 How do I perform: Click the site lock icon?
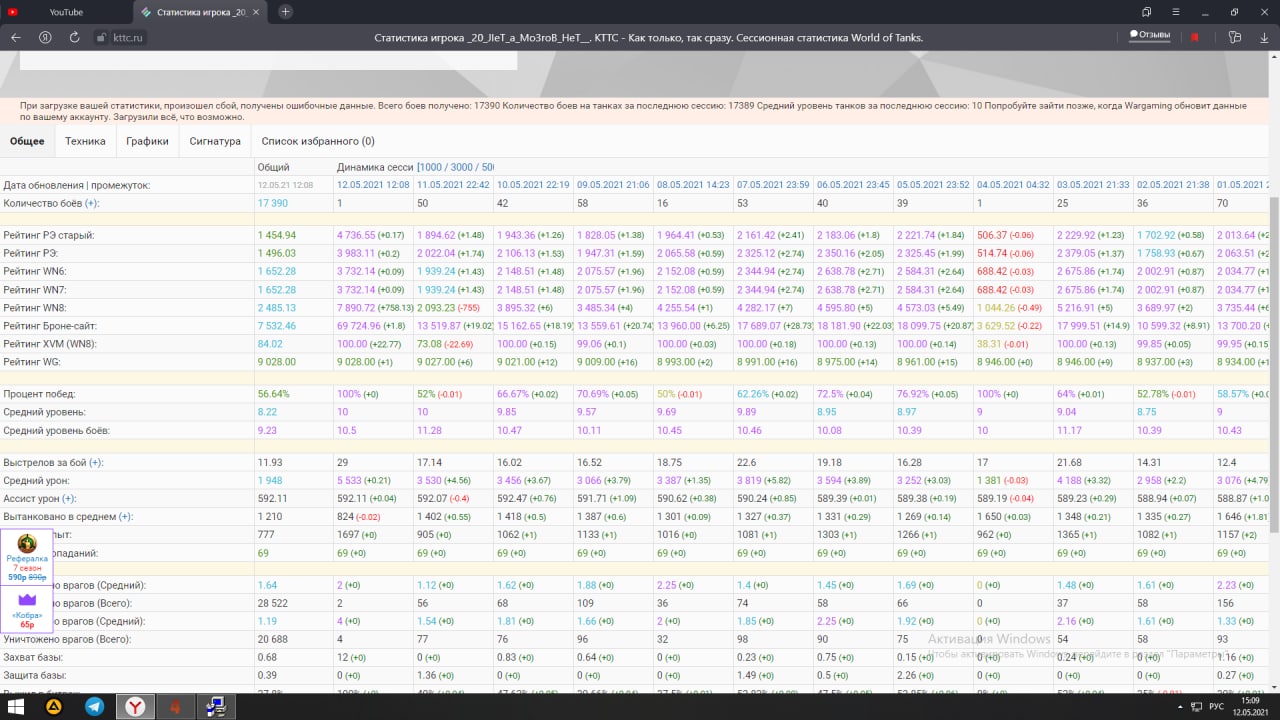[x=101, y=37]
